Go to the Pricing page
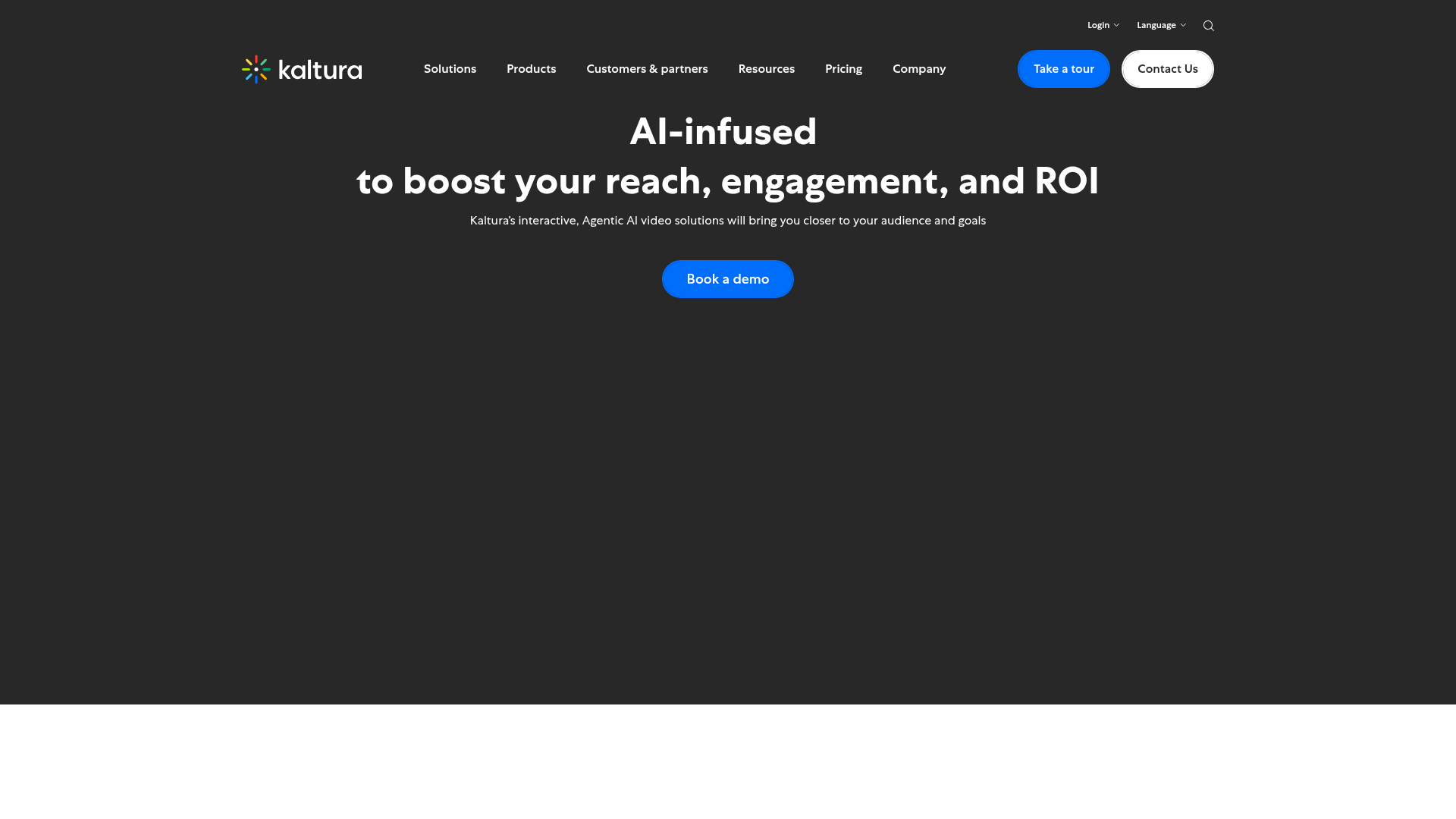This screenshot has width=1456, height=819. click(x=843, y=69)
